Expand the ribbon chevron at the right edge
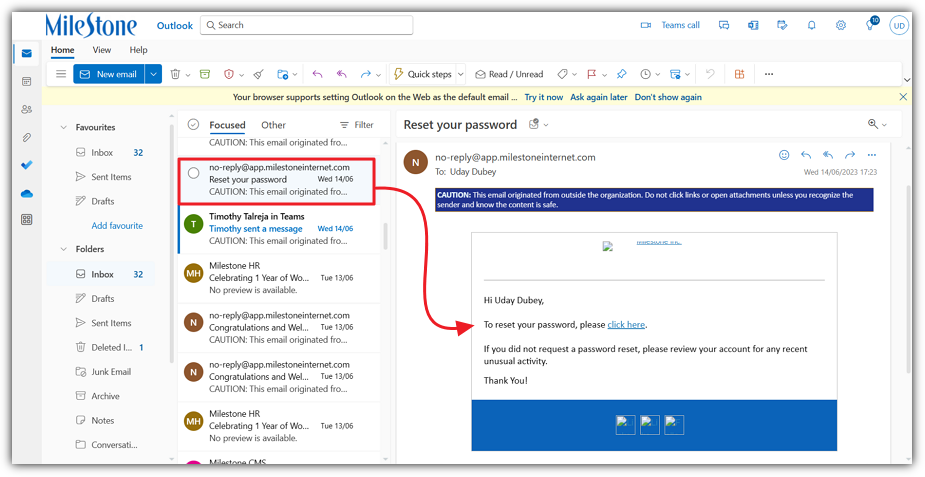 [x=907, y=80]
